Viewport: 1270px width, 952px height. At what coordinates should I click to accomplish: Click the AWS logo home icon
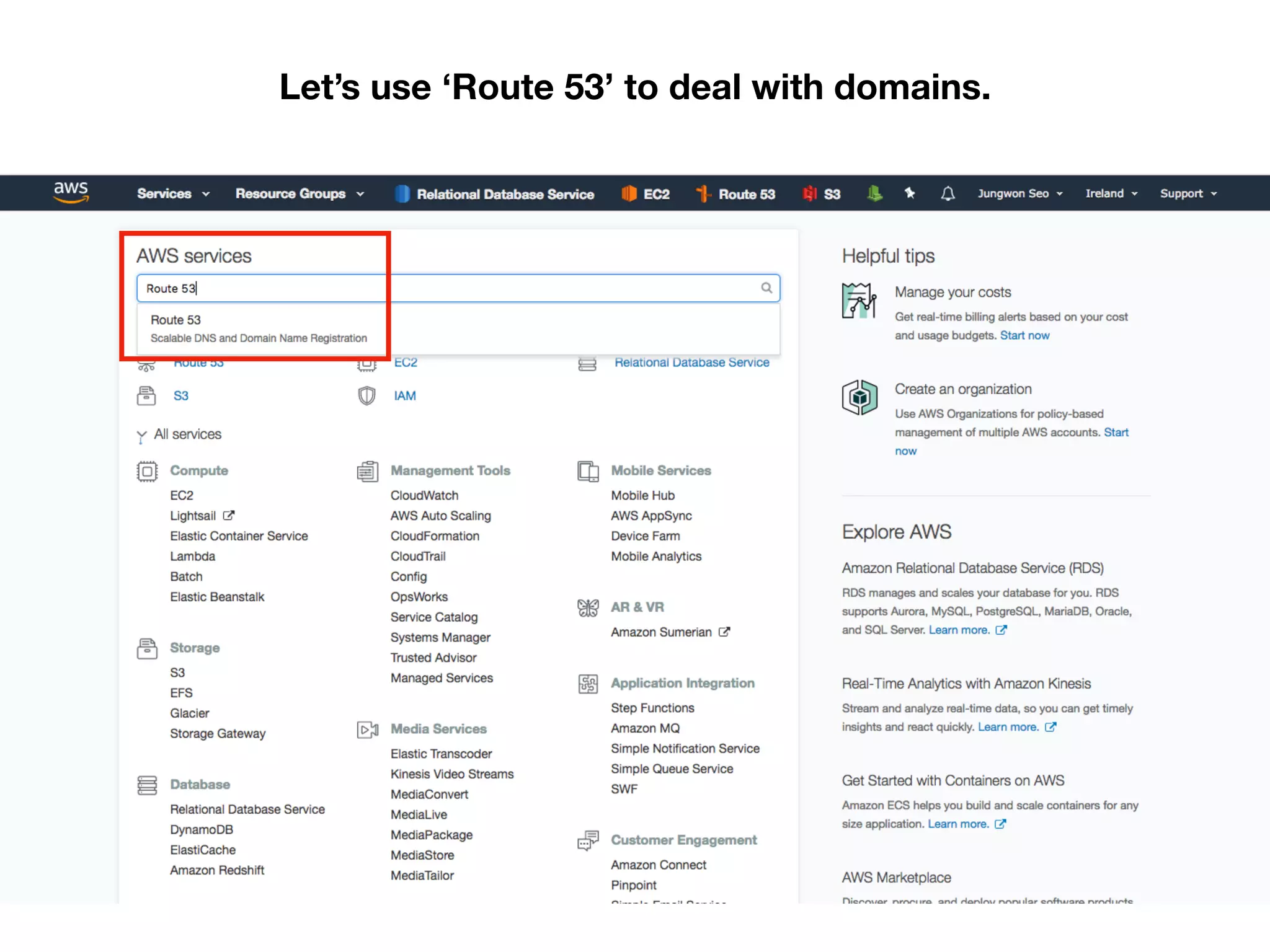coord(71,193)
